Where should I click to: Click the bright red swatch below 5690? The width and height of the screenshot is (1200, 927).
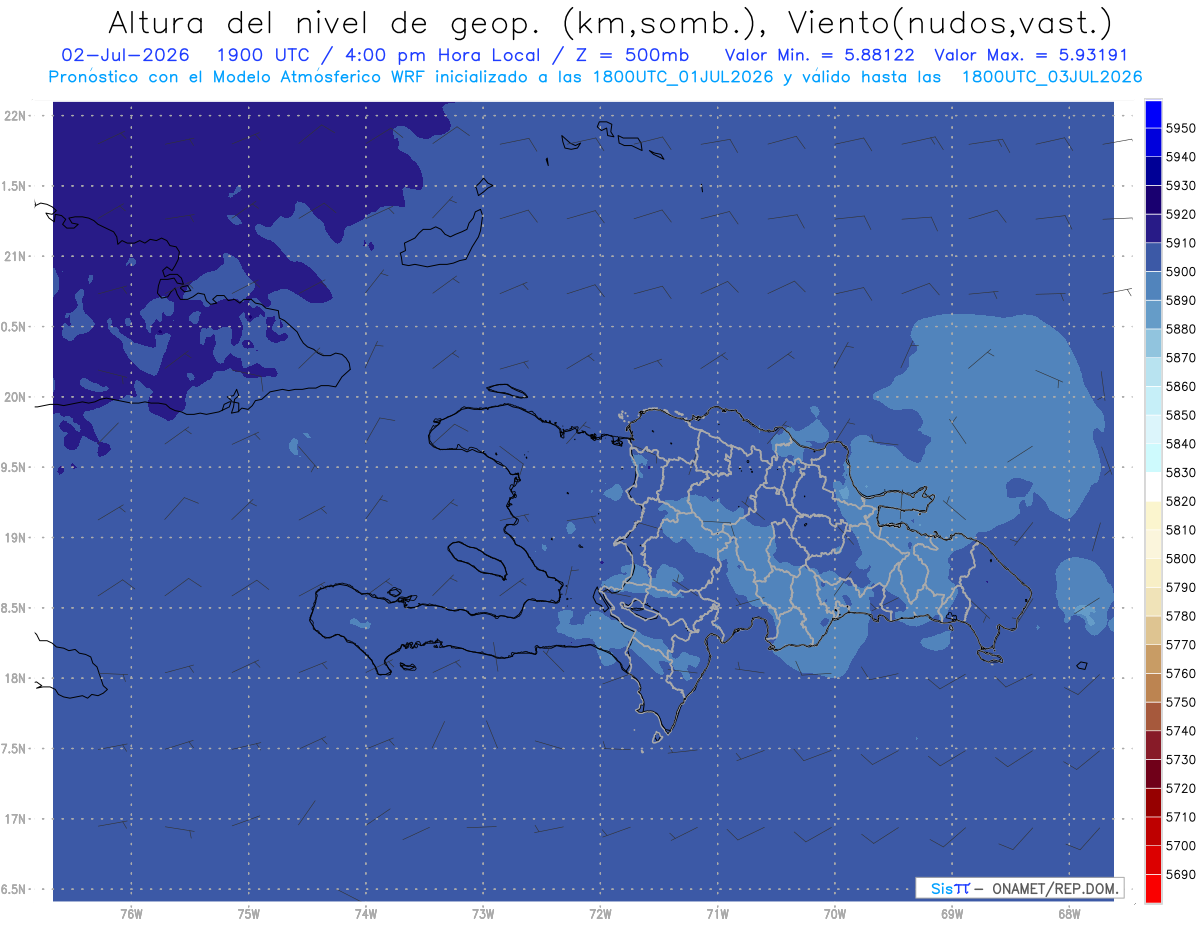pyautogui.click(x=1152, y=888)
